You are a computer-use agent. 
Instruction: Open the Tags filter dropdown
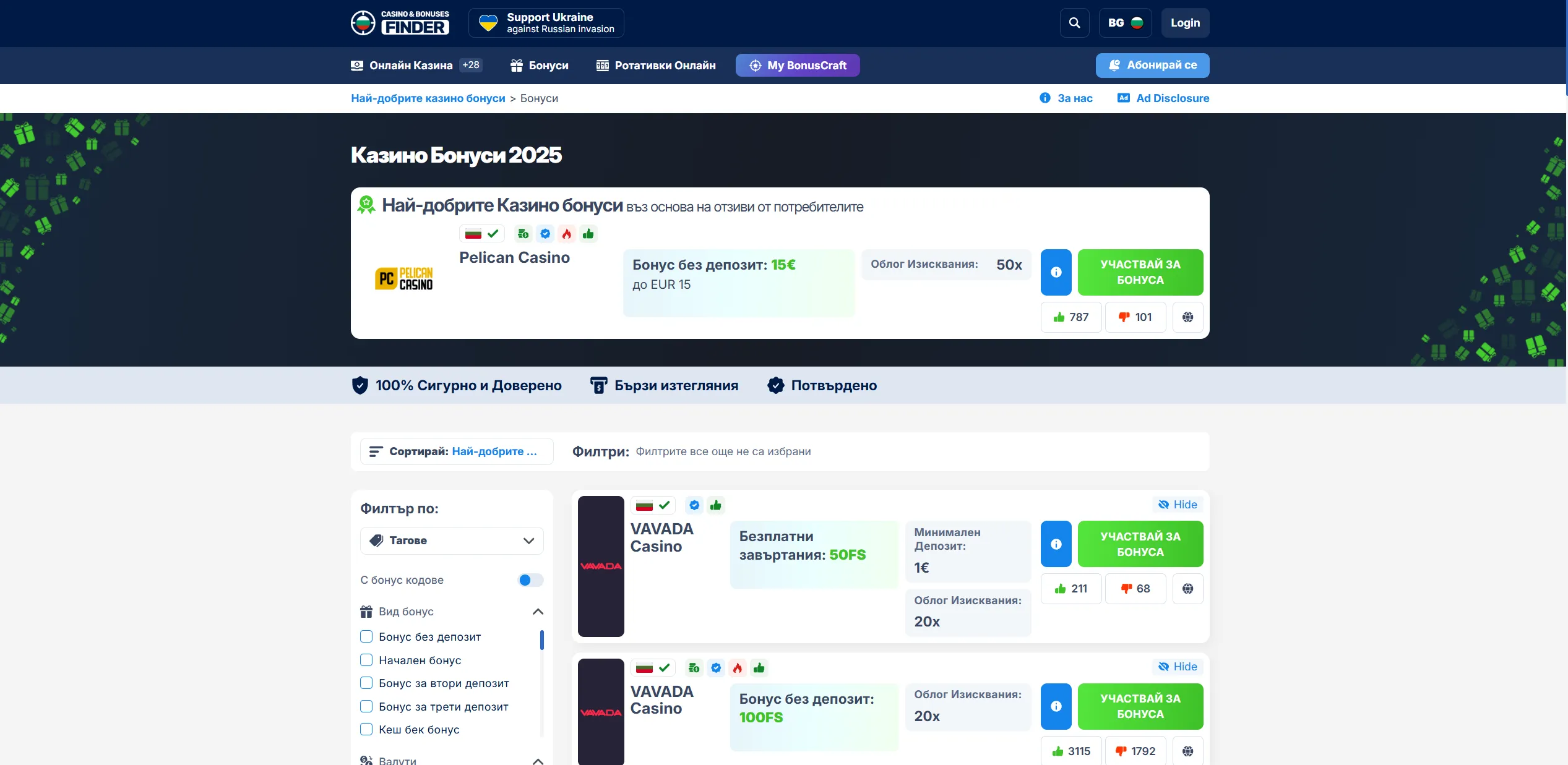point(452,541)
